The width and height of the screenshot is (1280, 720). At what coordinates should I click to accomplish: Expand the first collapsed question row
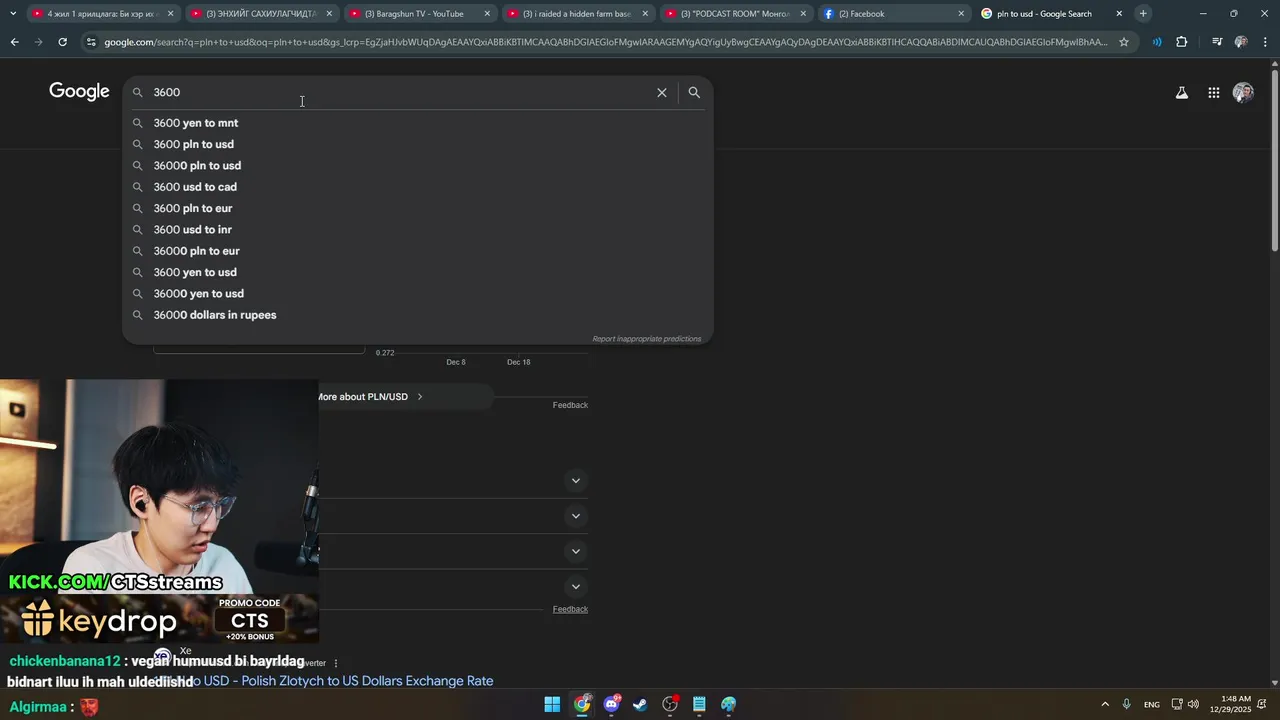575,481
